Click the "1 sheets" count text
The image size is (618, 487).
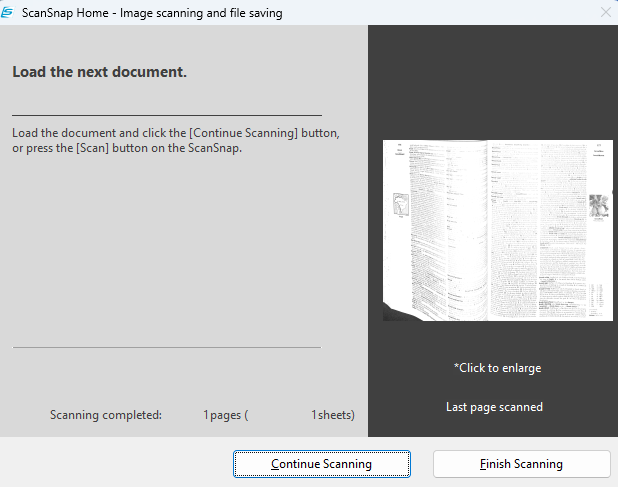pos(332,415)
